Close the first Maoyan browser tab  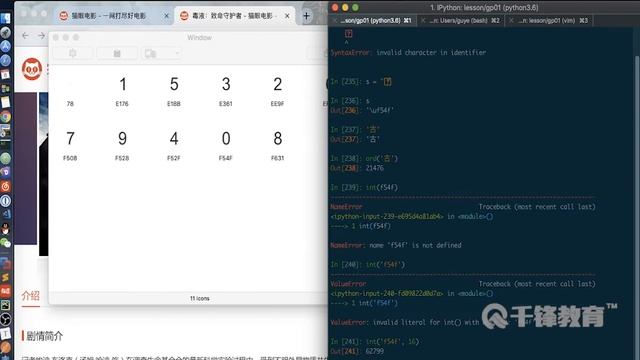(166, 16)
